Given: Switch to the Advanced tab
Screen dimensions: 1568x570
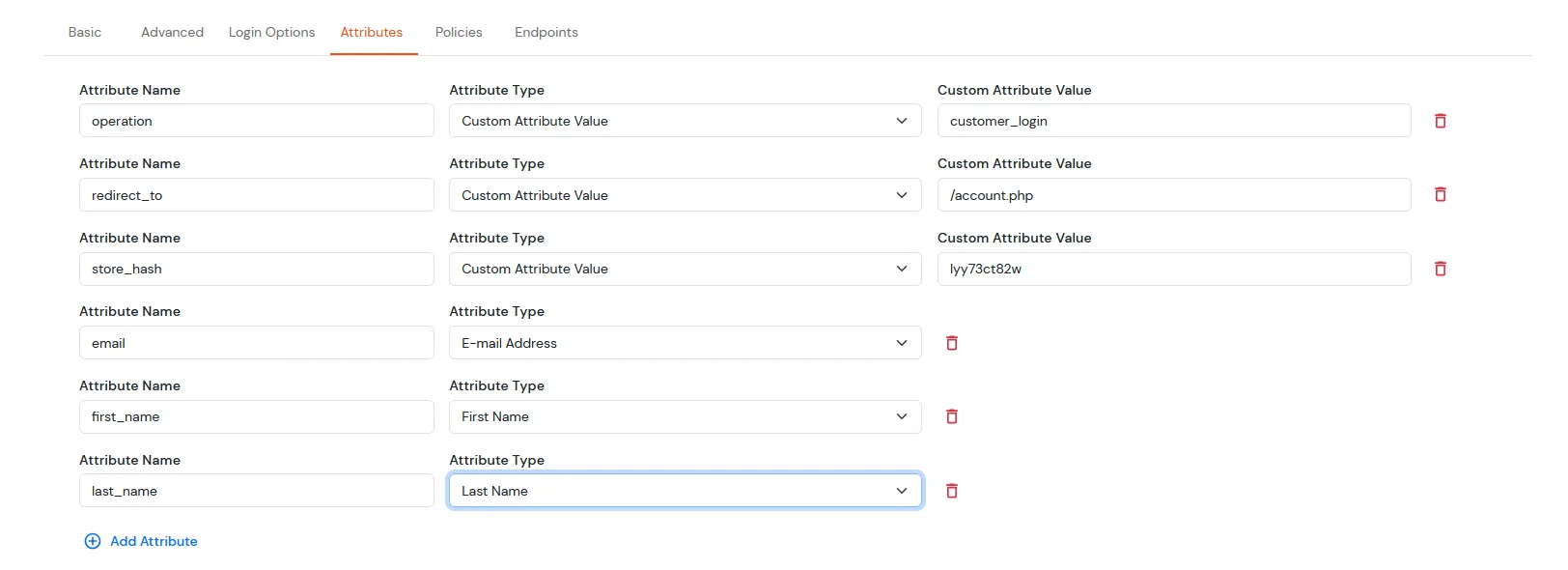Looking at the screenshot, I should 172,32.
